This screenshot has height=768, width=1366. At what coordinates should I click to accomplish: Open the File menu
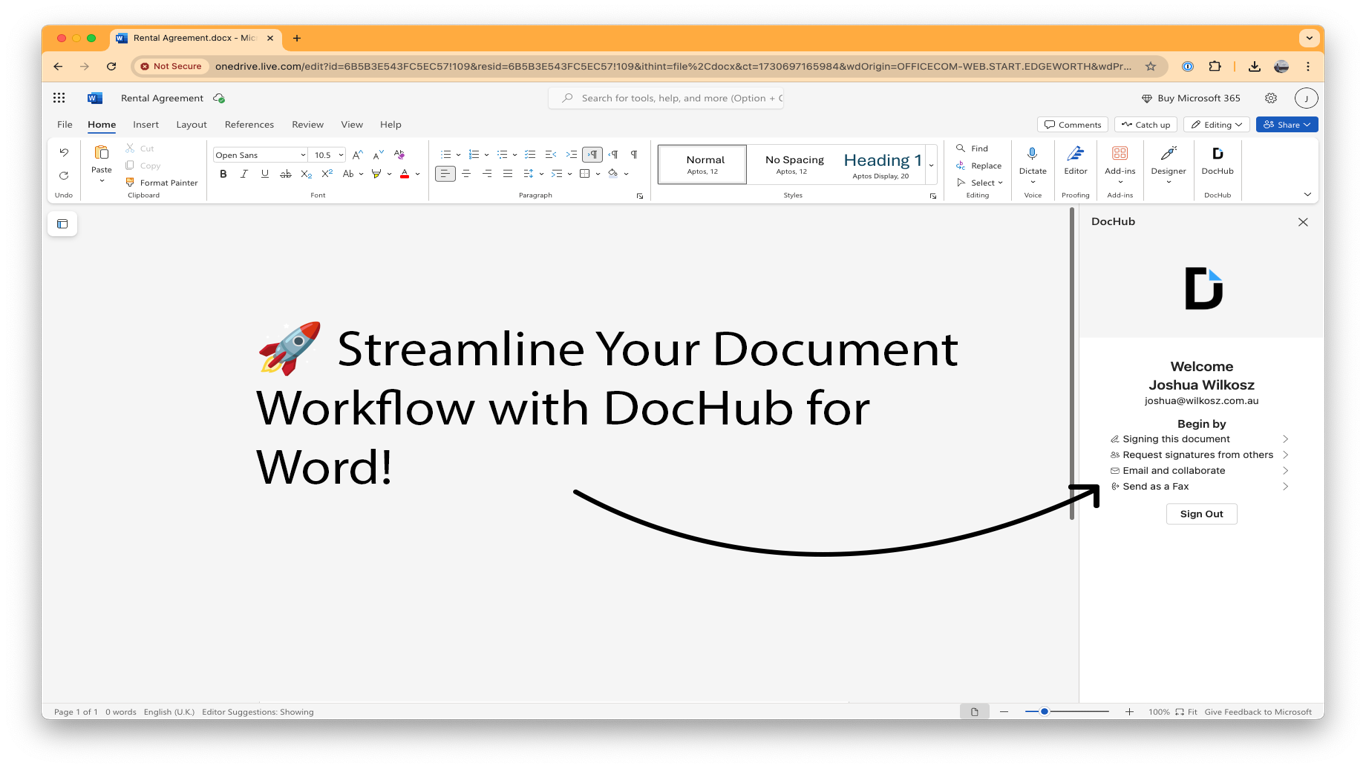65,125
